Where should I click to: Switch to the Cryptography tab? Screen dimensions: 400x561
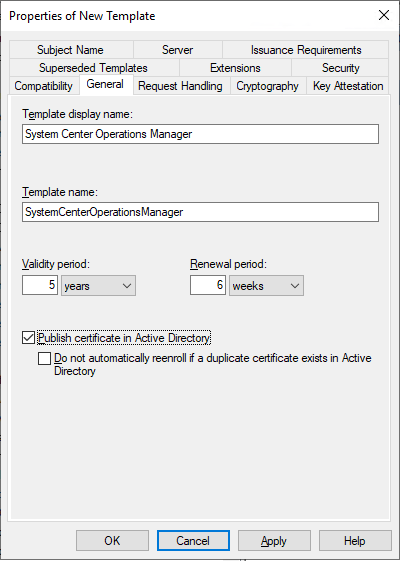point(268,86)
